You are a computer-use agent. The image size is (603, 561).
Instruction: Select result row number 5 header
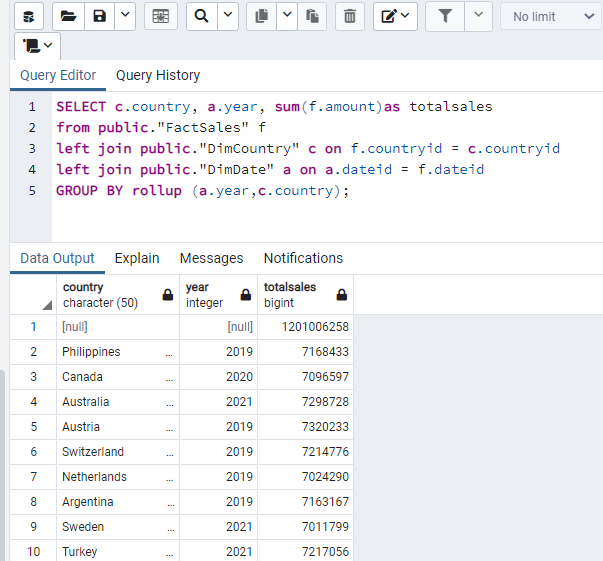[x=33, y=427]
